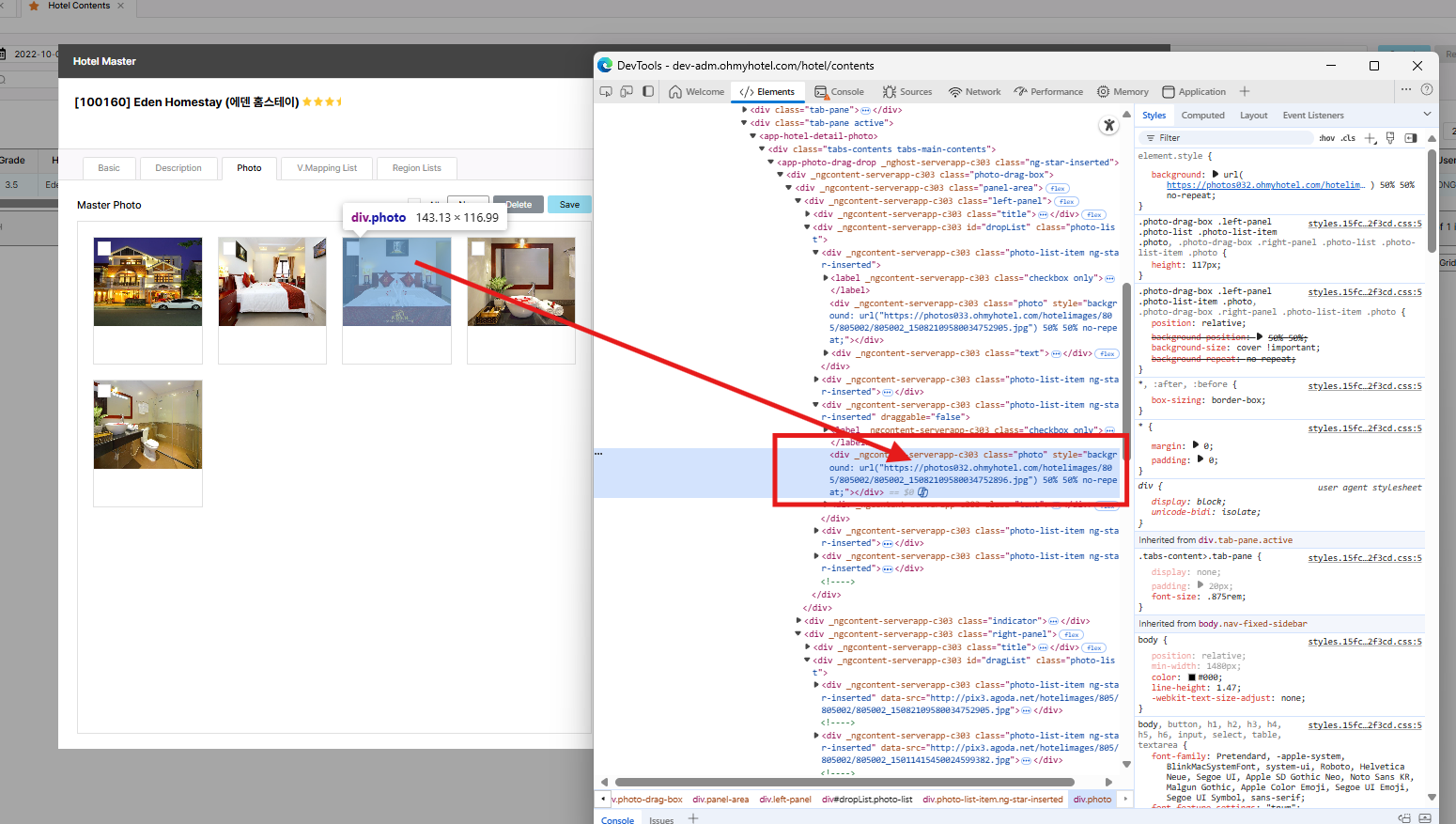Open the V.Mapping List tab
Image resolution: width=1456 pixels, height=824 pixels.
(x=327, y=168)
